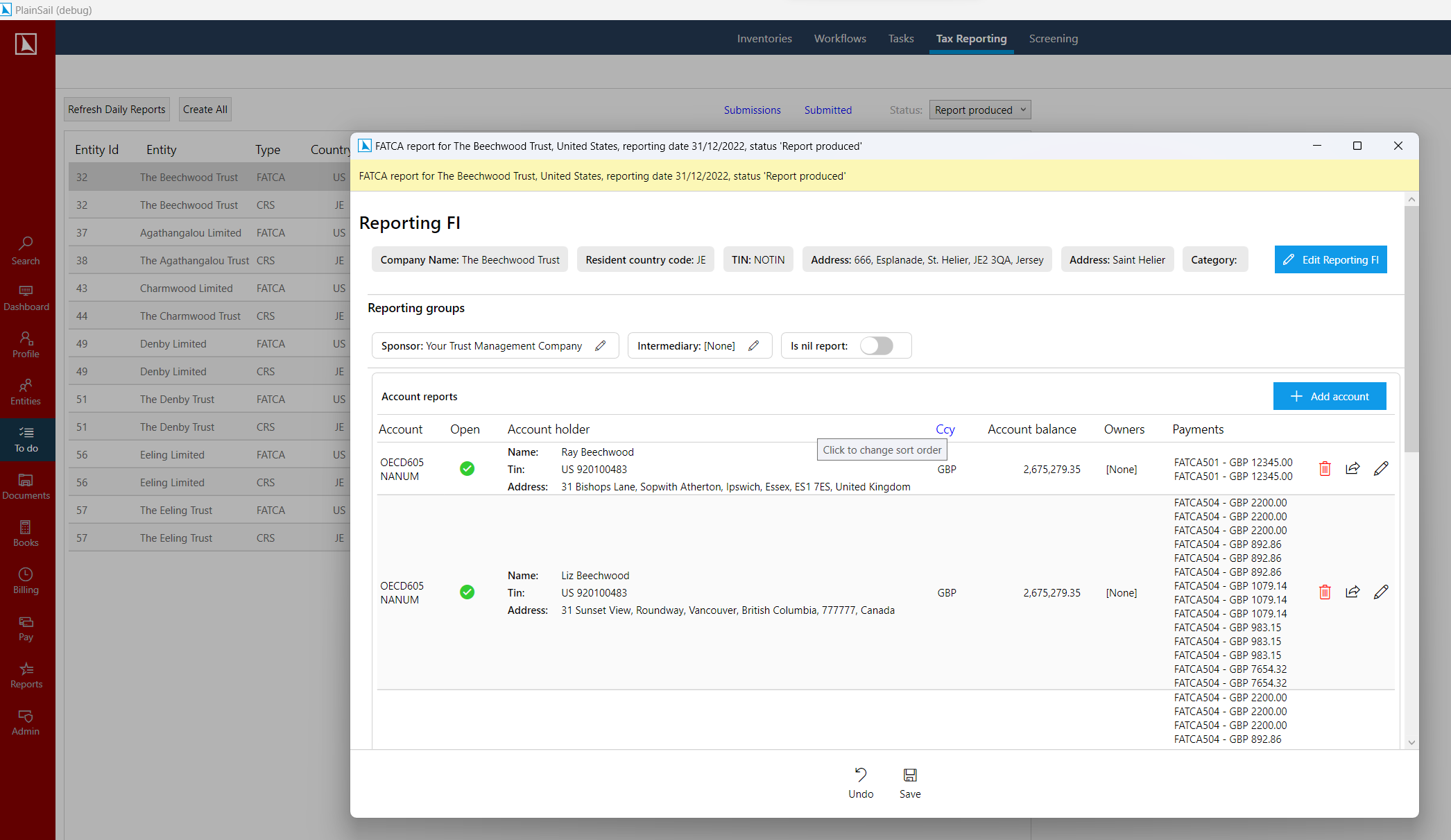The image size is (1451, 840).
Task: Select row 43 Charmwood Limited
Action: pos(209,289)
